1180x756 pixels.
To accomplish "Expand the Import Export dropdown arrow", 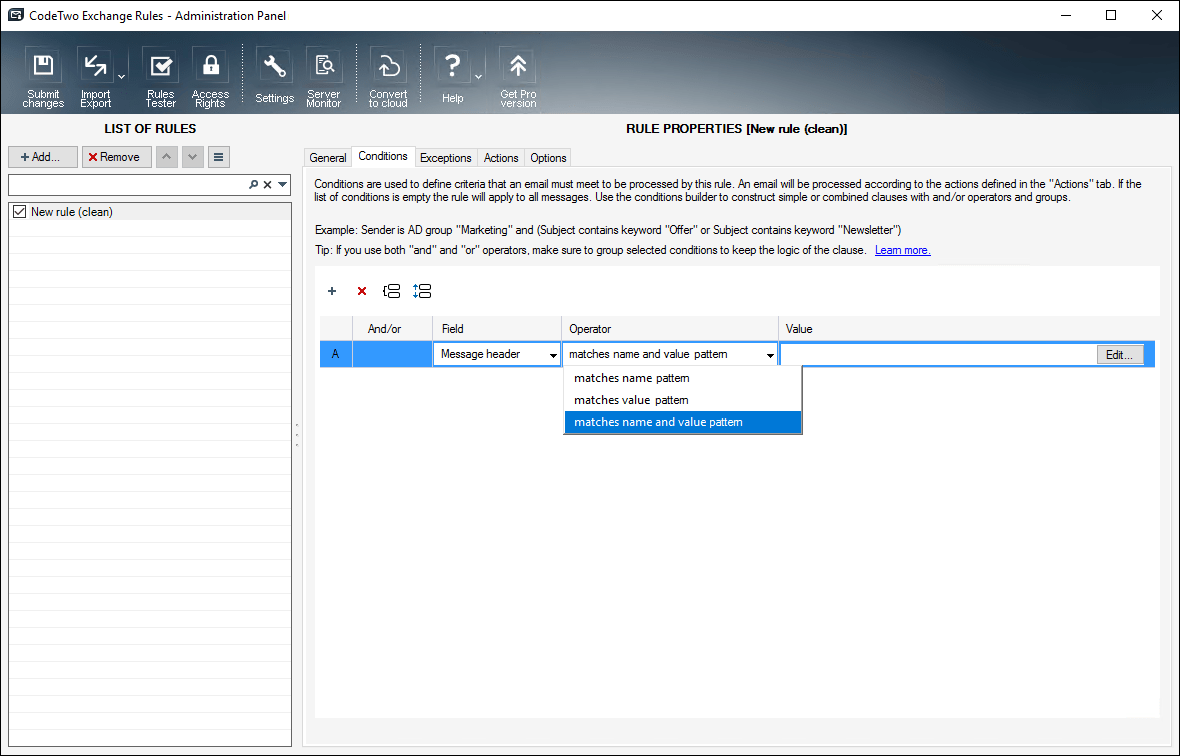I will pyautogui.click(x=121, y=77).
